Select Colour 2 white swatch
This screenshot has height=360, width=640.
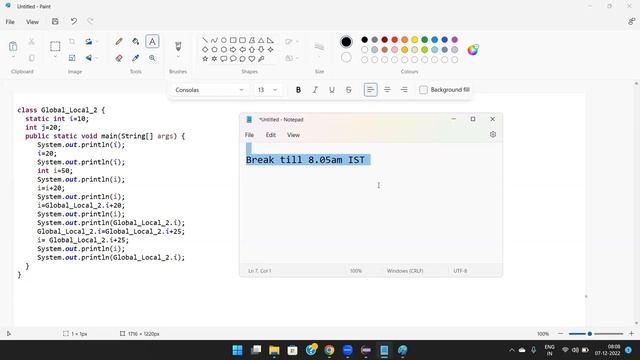(346, 58)
